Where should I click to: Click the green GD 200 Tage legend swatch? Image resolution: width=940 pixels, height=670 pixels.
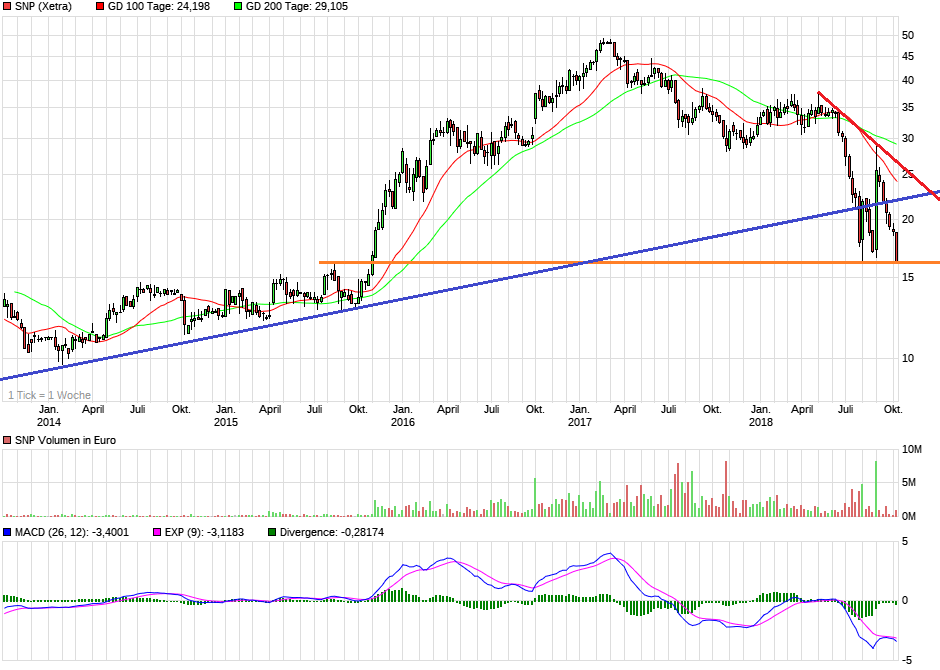(x=238, y=7)
